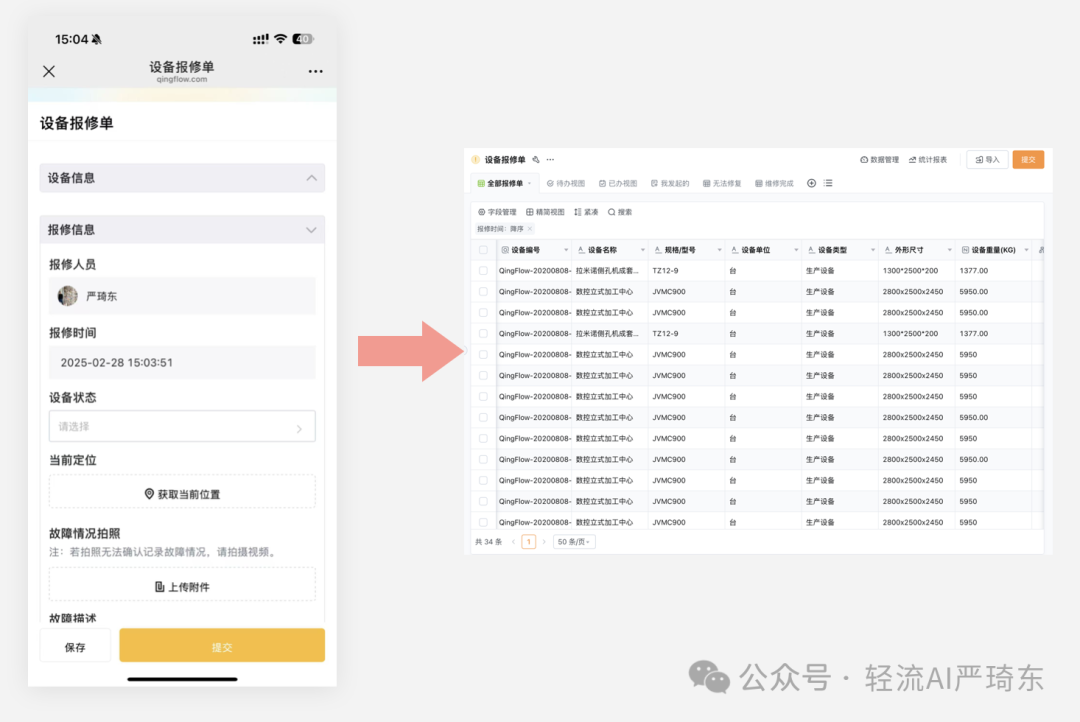
Task: Open the 50 条/页 page size dropdown
Action: (574, 542)
